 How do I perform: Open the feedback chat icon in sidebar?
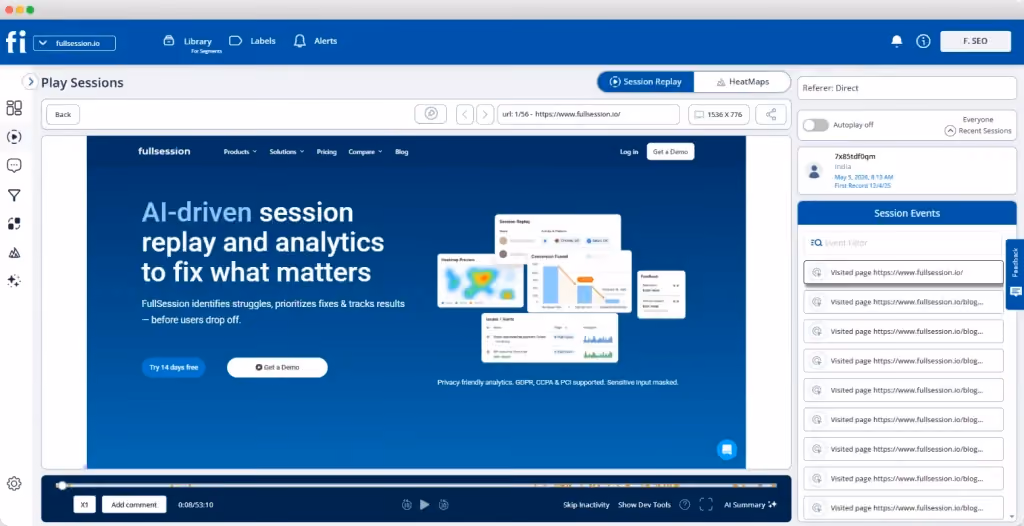pyautogui.click(x=14, y=165)
